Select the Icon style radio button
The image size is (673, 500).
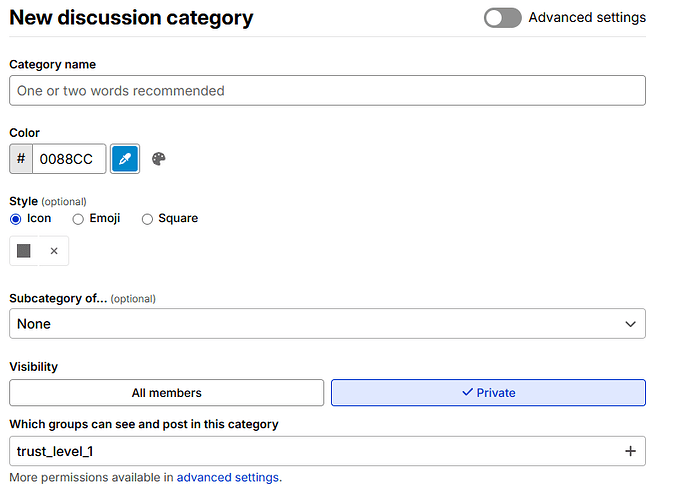click(15, 219)
